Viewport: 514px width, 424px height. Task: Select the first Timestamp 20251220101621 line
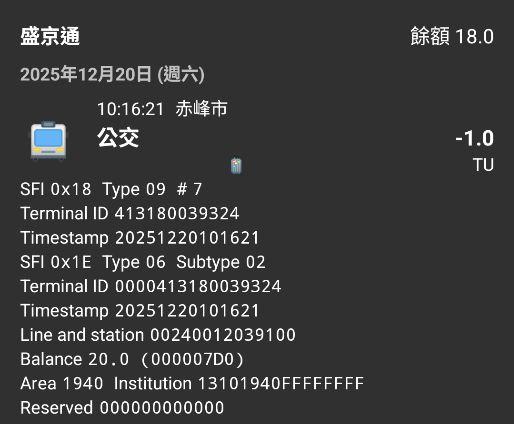[140, 238]
